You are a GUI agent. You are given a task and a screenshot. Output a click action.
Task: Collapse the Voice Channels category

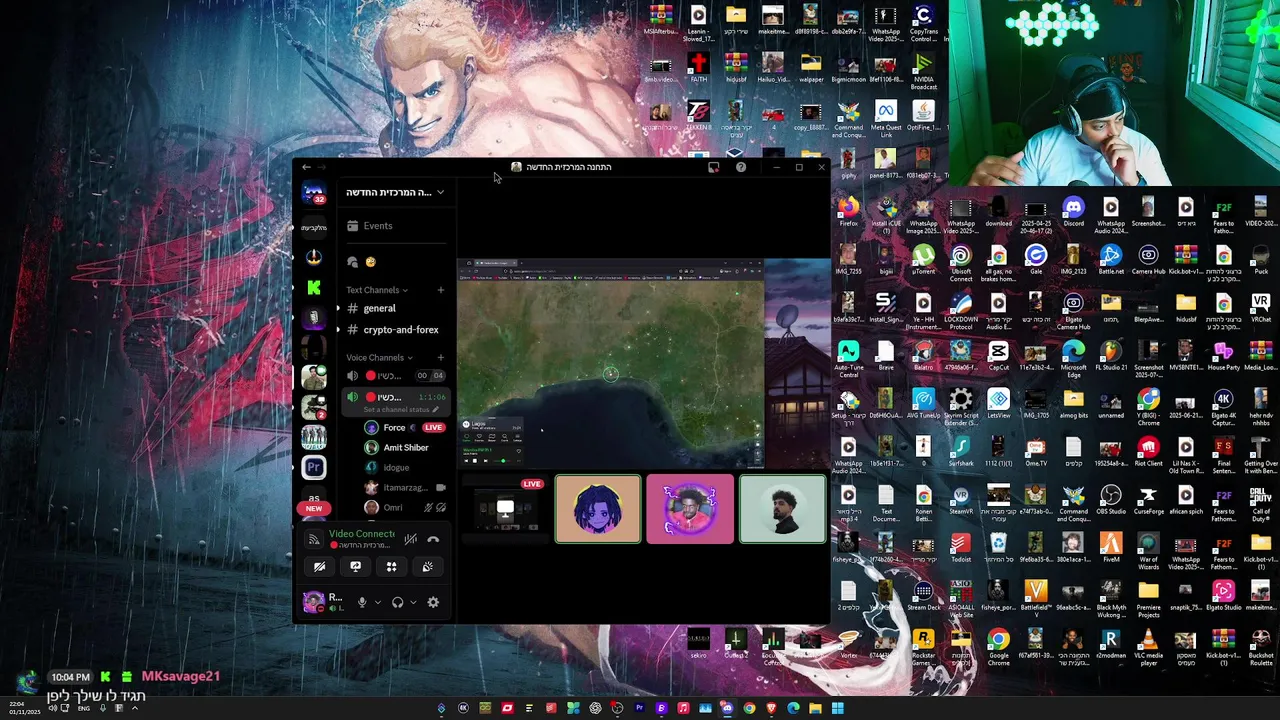tap(380, 358)
